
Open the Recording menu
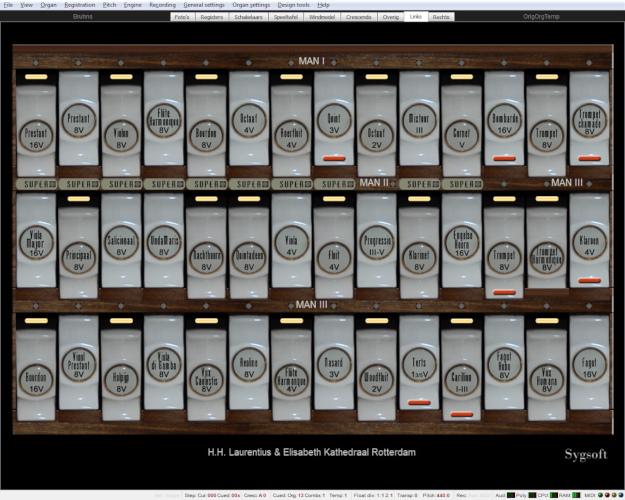click(162, 5)
